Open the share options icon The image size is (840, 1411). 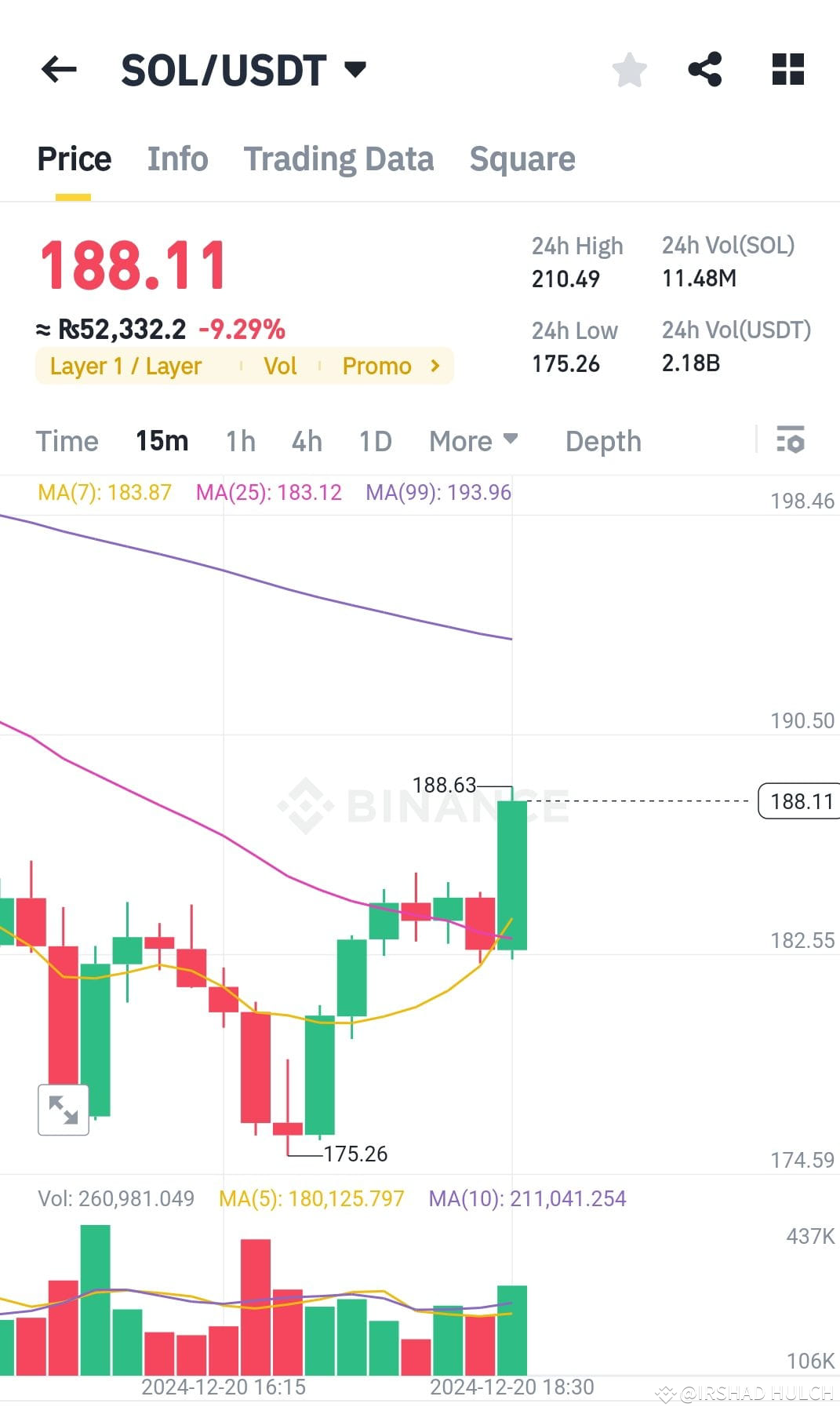(x=705, y=70)
